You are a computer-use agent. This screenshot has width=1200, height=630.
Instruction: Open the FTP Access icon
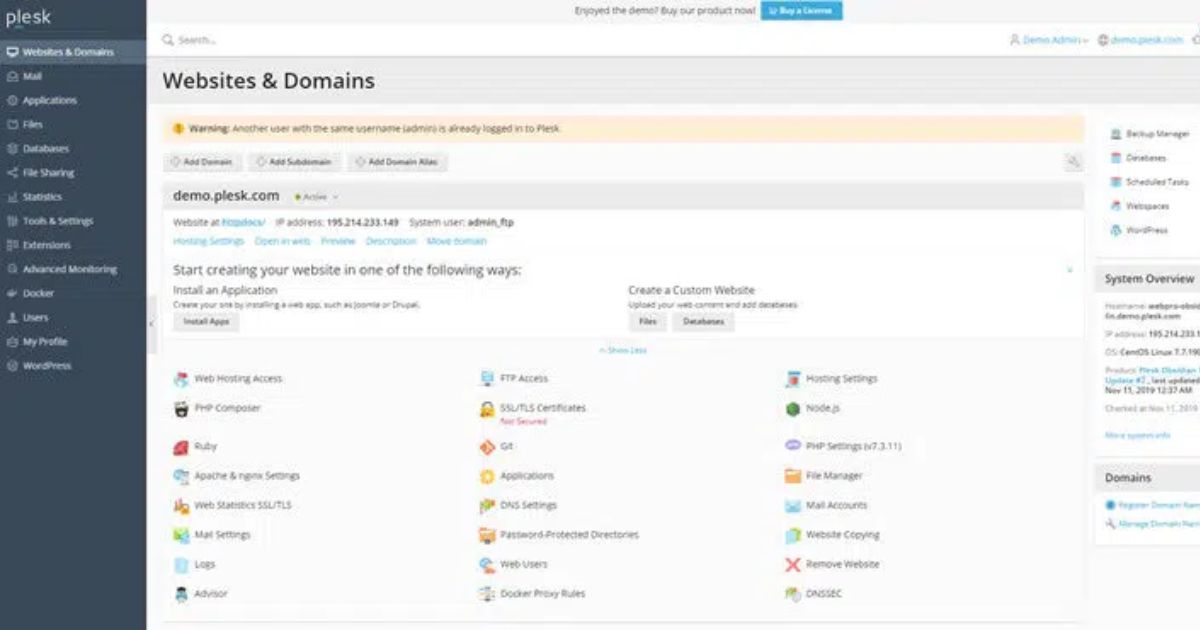point(487,379)
